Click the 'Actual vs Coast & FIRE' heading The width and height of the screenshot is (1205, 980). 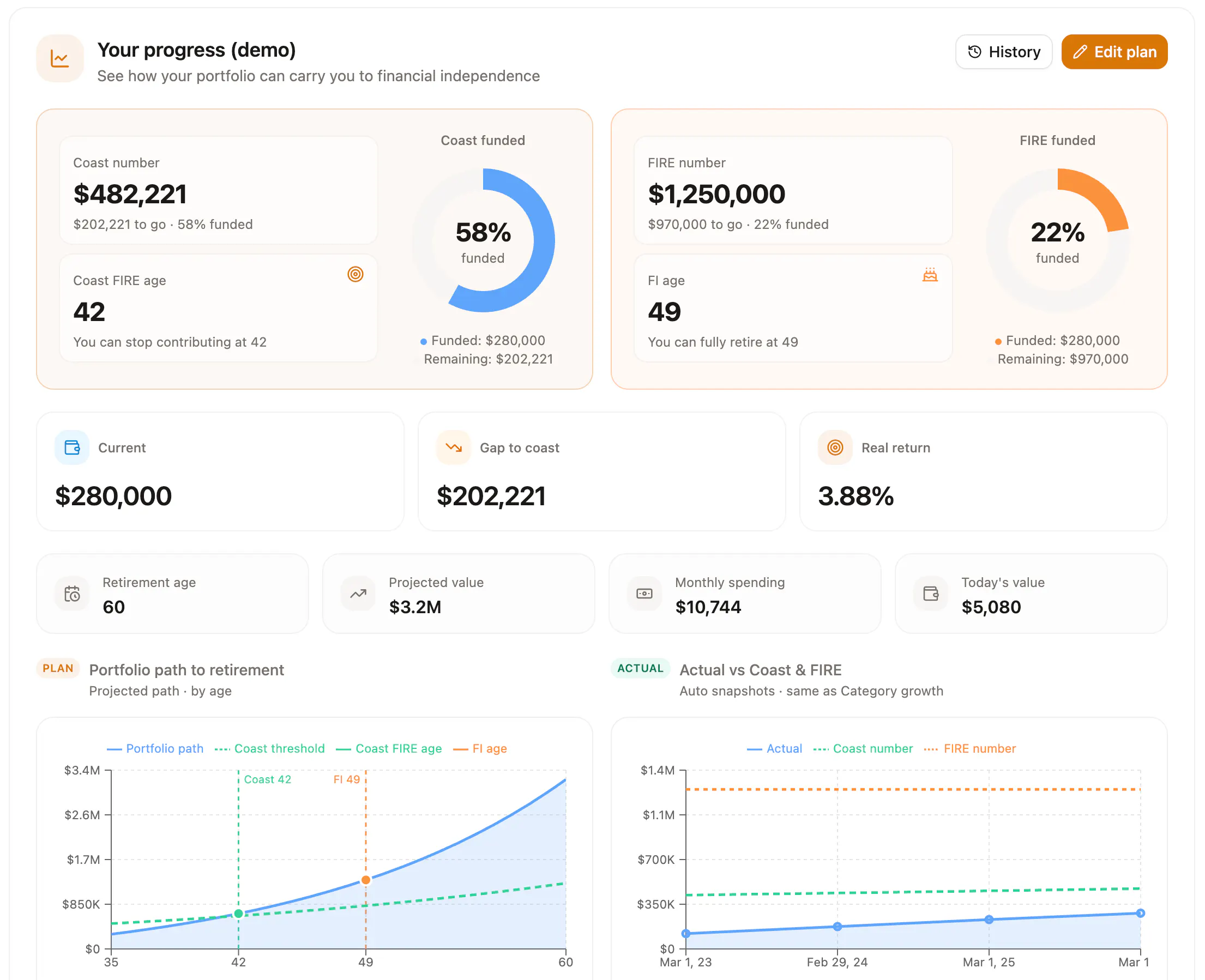point(761,670)
